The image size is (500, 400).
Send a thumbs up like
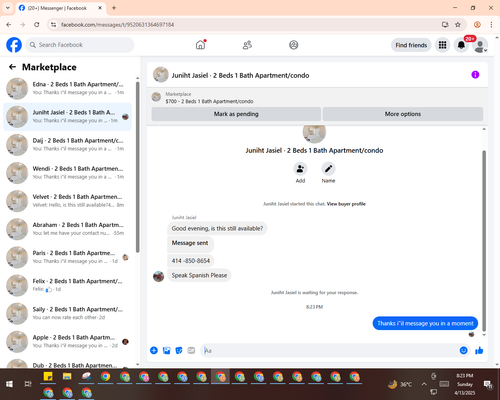479,350
